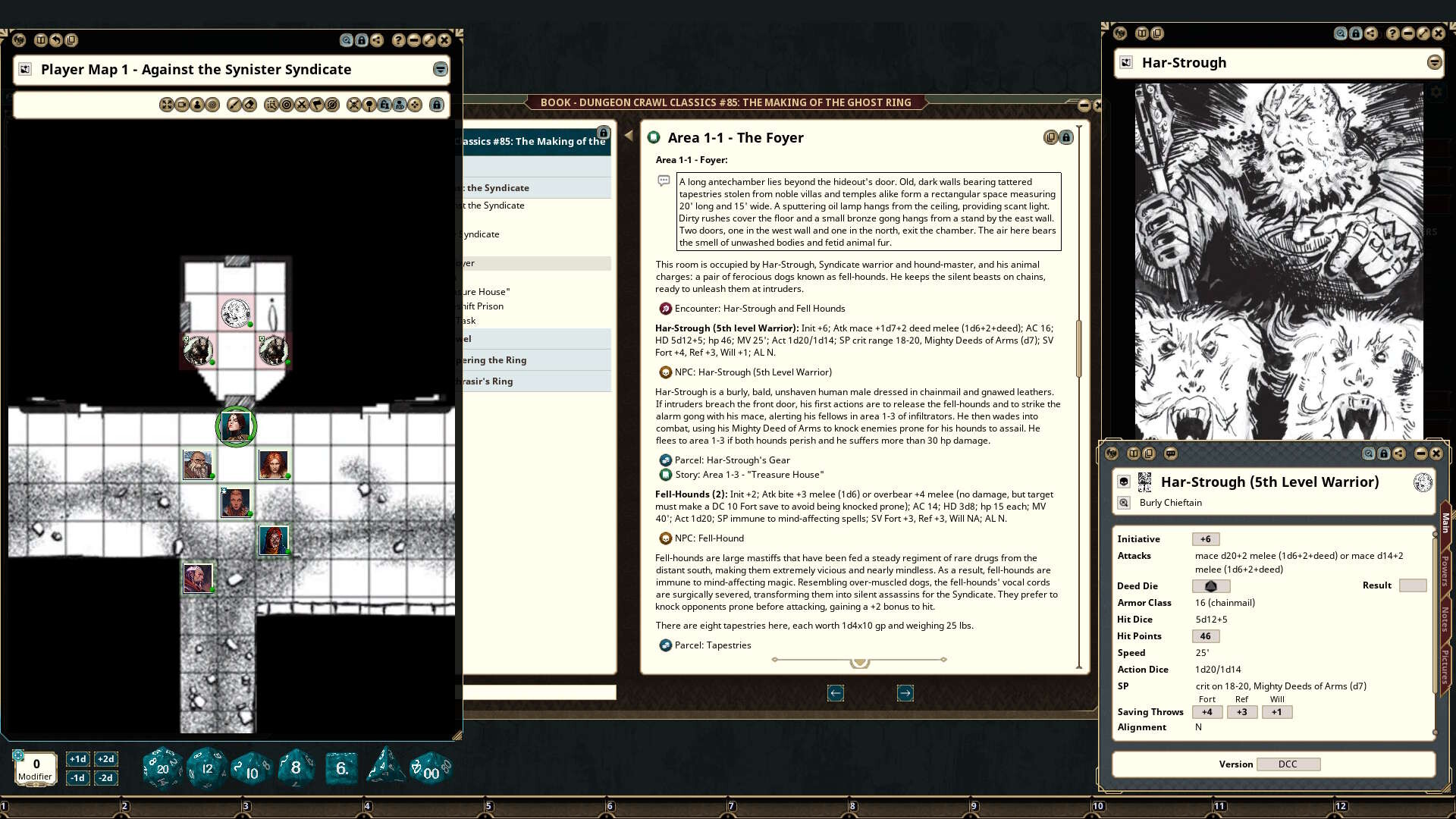
Task: Roll the d8 die
Action: [296, 768]
